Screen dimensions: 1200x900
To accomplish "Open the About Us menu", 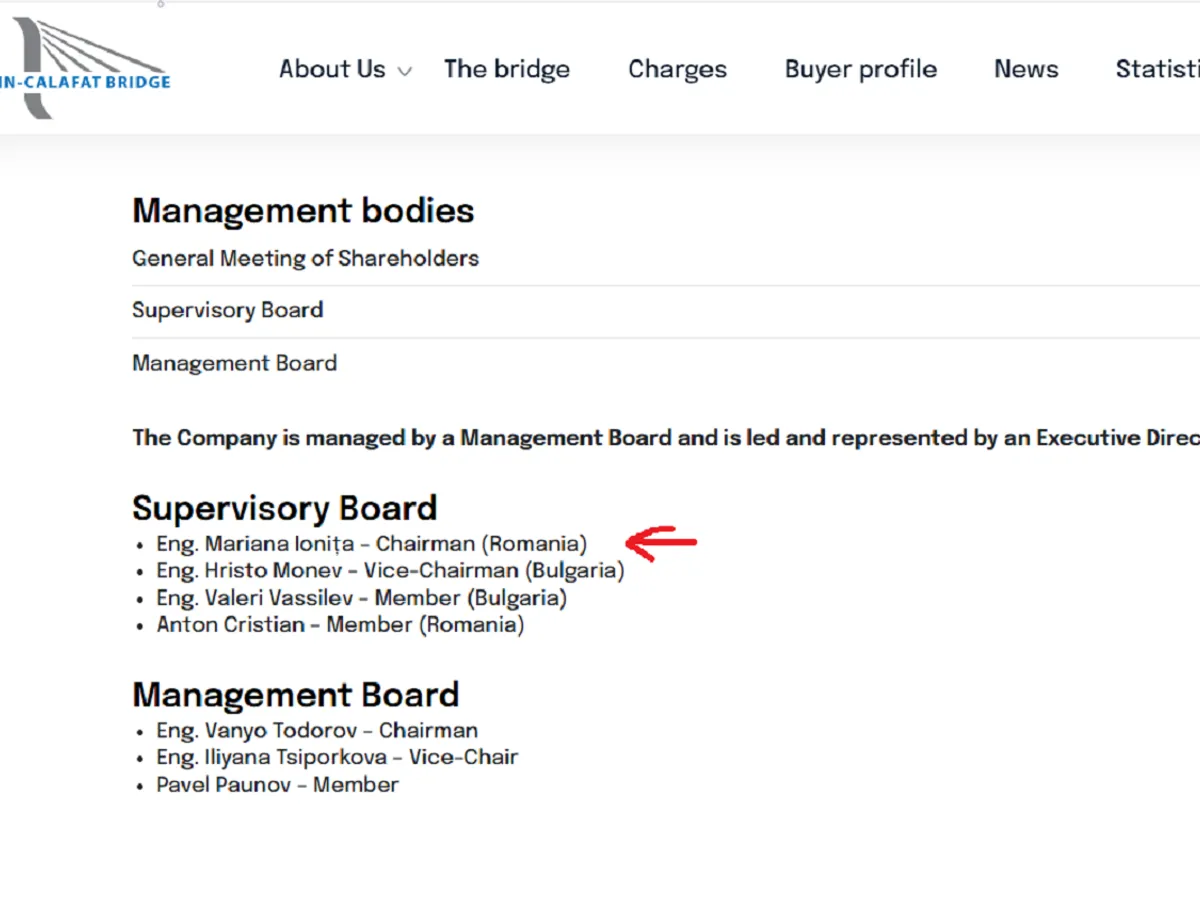I will coord(331,69).
